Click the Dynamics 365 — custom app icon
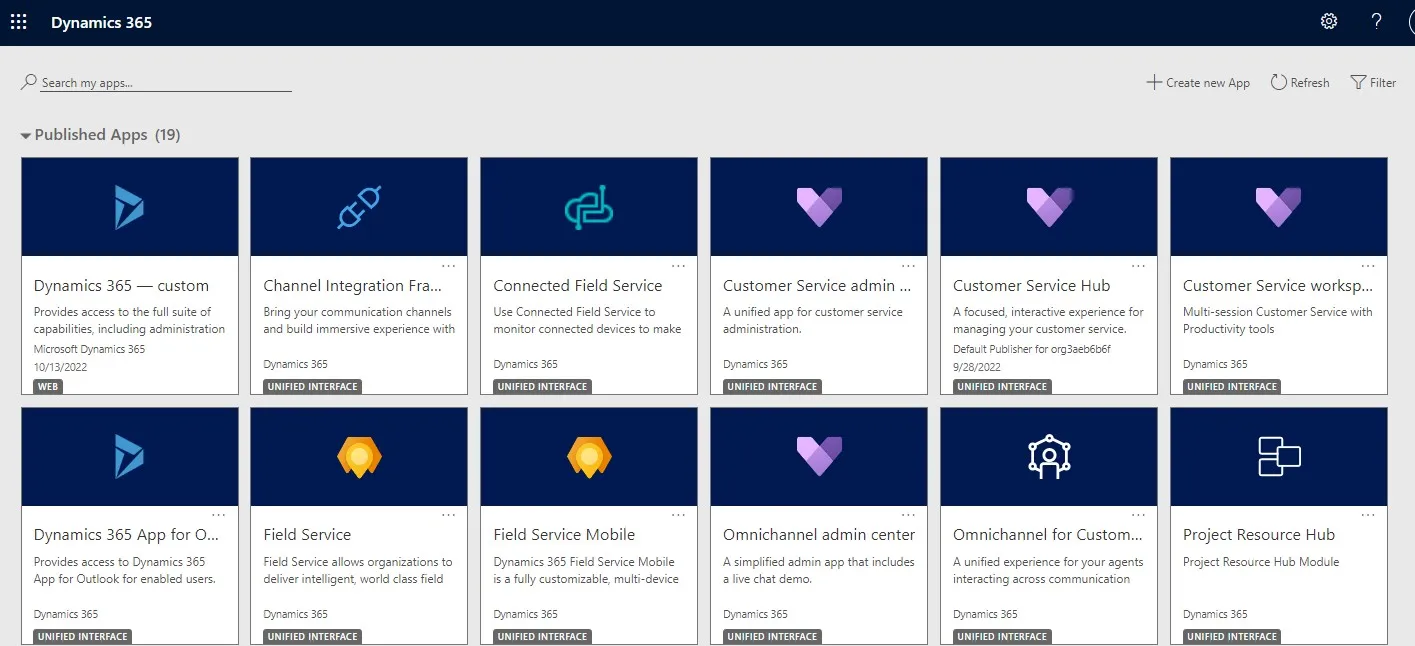 [x=129, y=207]
